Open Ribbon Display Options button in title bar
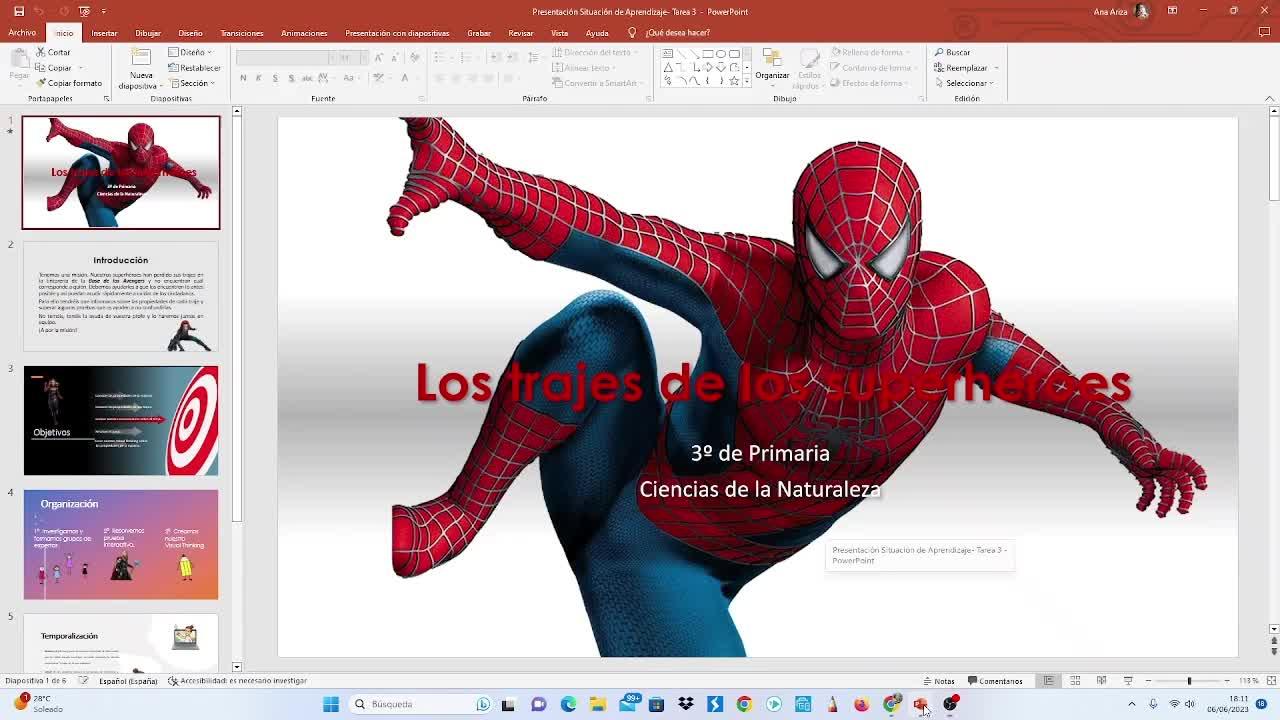Image resolution: width=1280 pixels, height=720 pixels. [x=1172, y=11]
